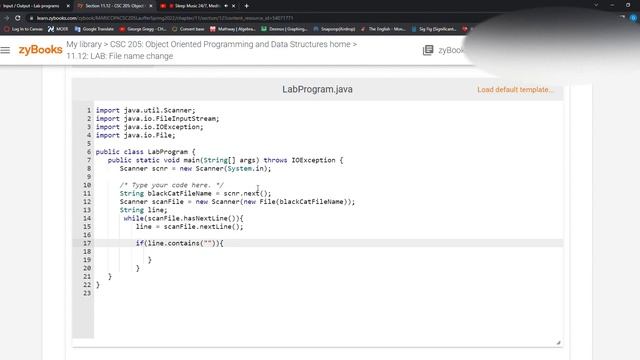Close the Input / Output Lab programs tab
This screenshot has height=360, width=640.
click(x=68, y=6)
